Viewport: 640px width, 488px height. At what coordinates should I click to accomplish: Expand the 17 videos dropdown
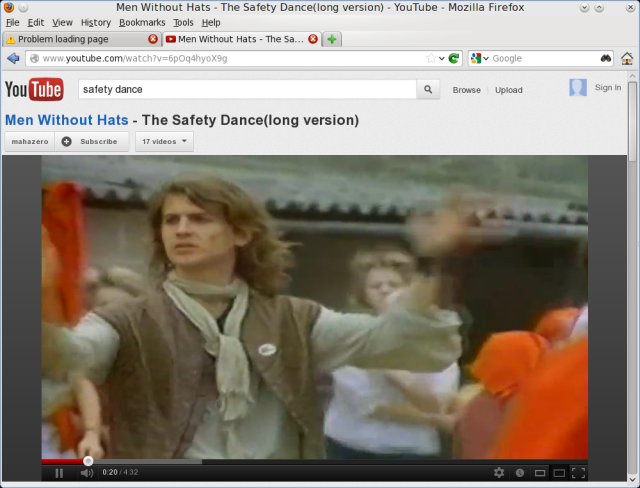click(x=164, y=142)
